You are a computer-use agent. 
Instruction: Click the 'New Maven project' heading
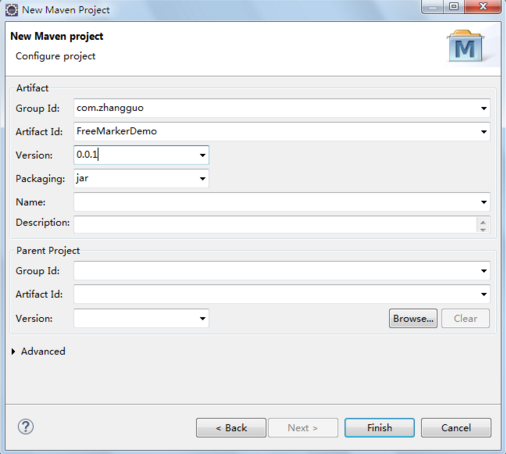pyautogui.click(x=57, y=36)
